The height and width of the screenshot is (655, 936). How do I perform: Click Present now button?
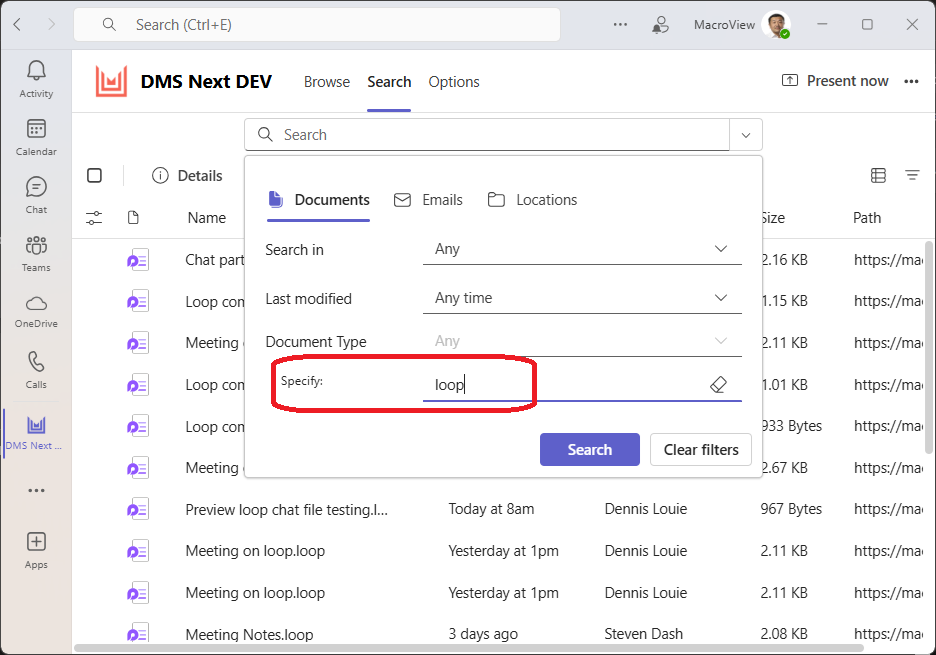coord(835,81)
